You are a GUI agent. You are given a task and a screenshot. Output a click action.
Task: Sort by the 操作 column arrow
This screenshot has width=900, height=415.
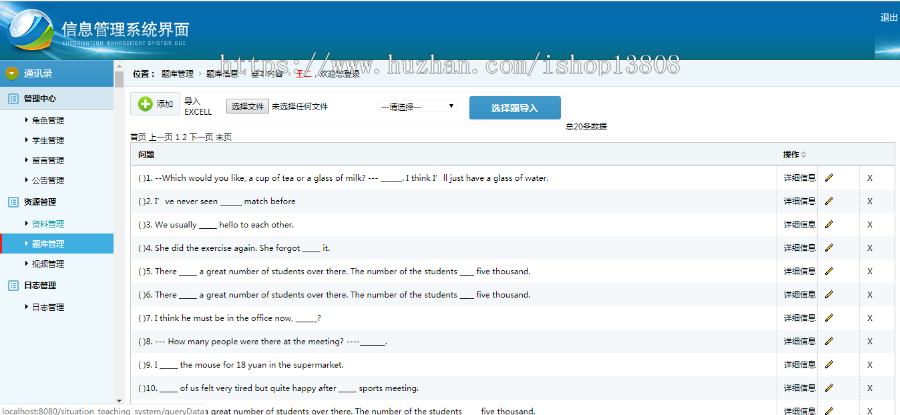click(x=803, y=154)
